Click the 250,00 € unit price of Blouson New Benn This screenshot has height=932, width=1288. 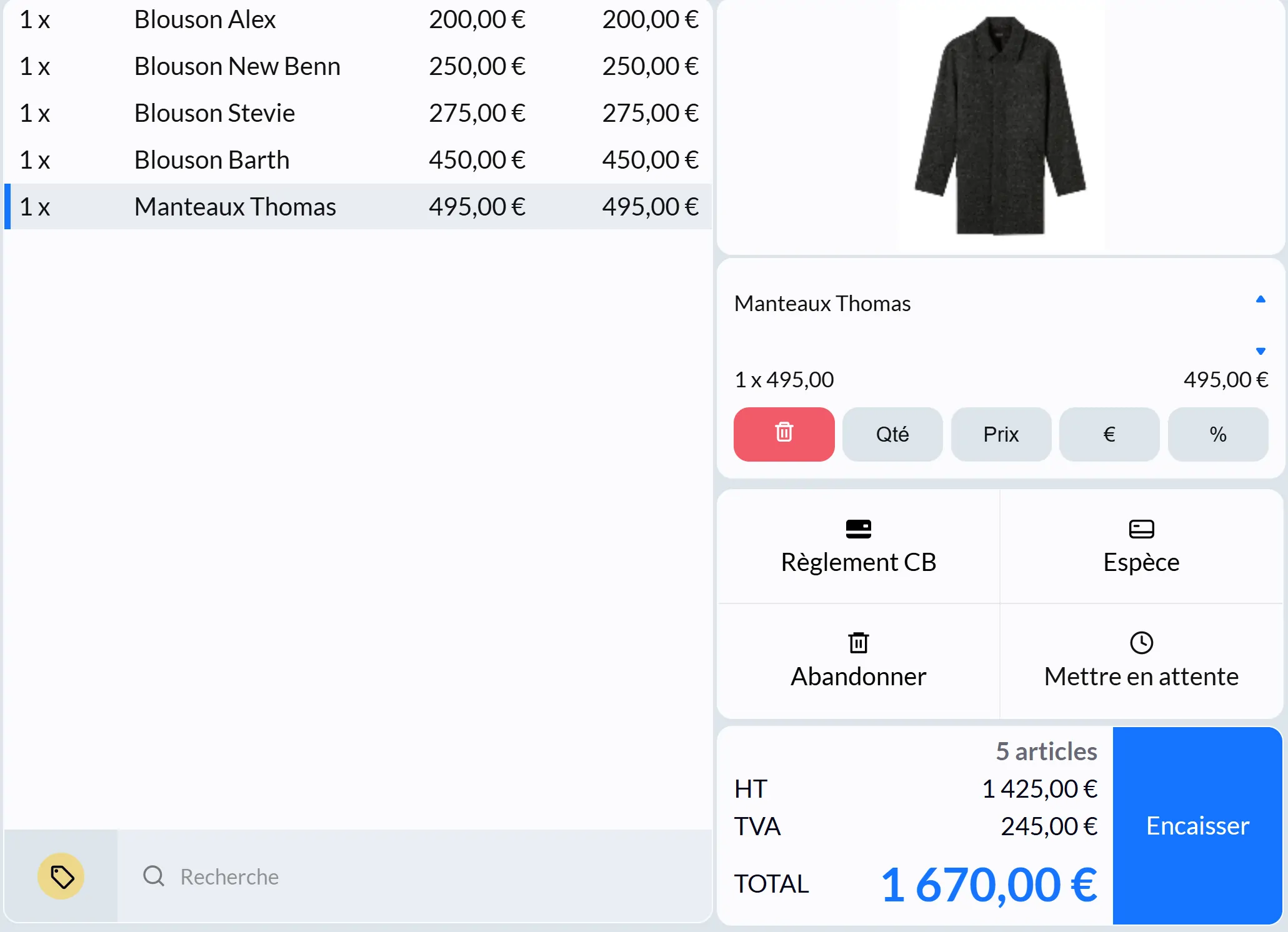pos(477,66)
